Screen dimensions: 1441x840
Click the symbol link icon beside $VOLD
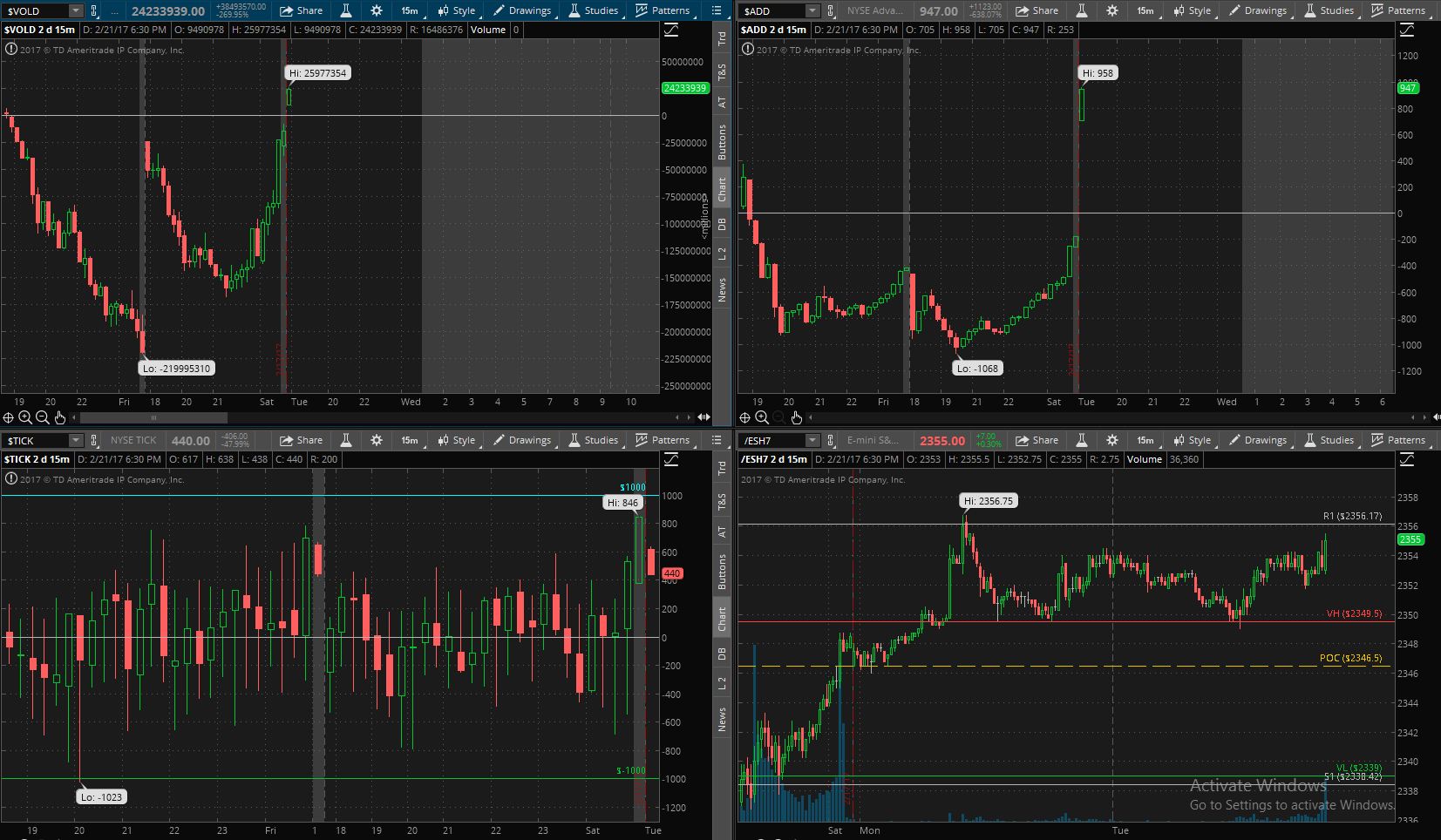94,10
